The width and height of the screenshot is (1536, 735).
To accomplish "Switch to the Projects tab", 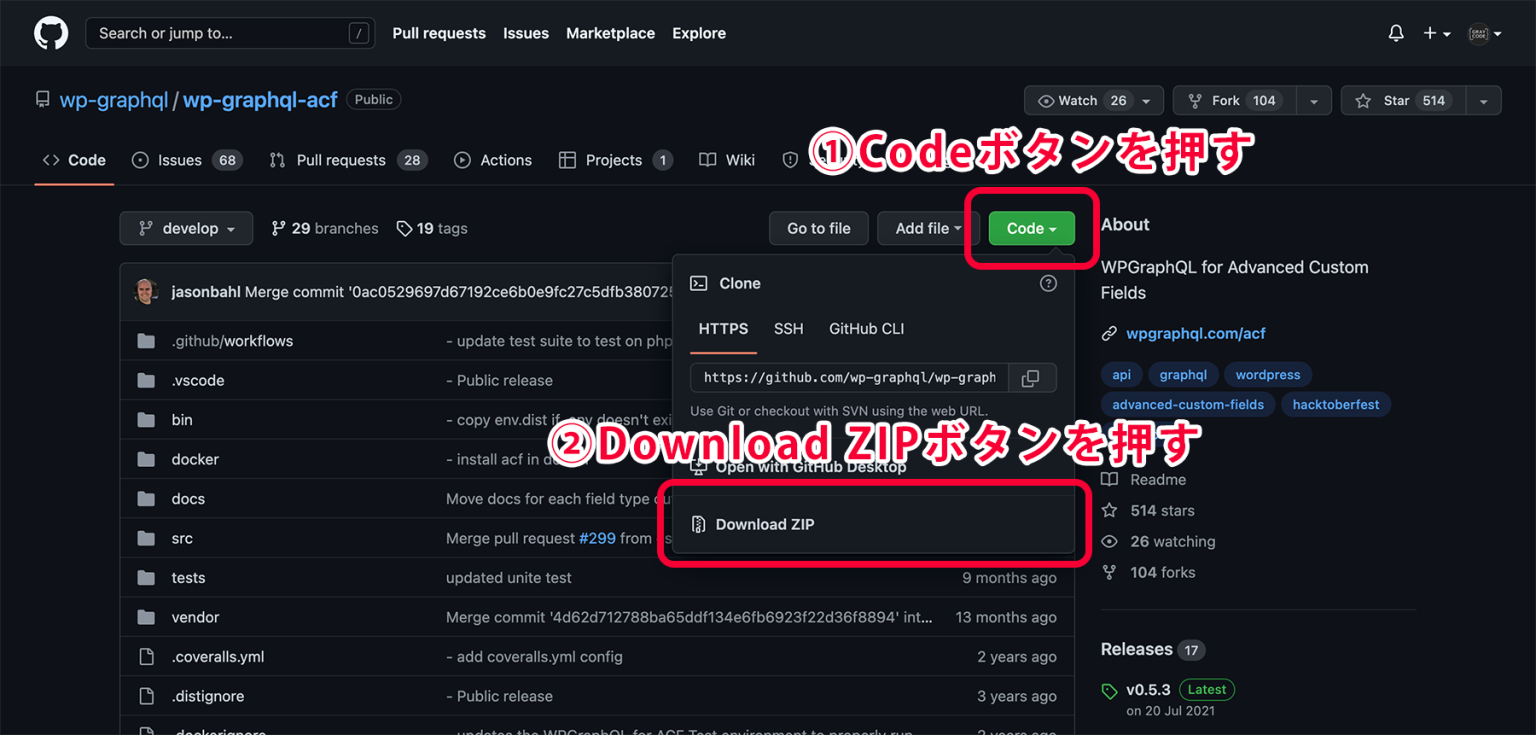I will (615, 160).
